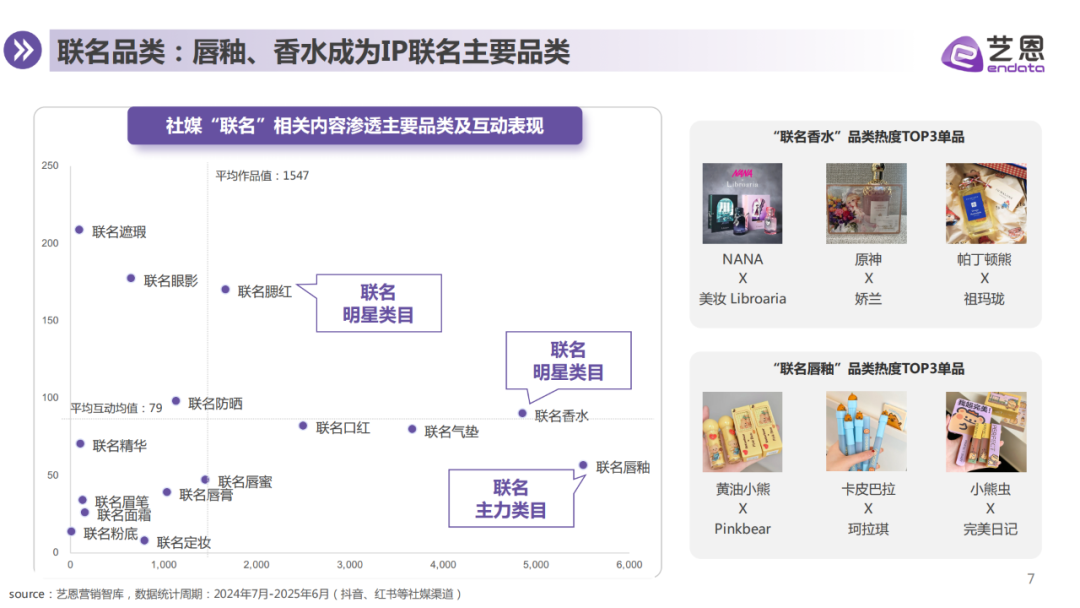Click the 250 value on the vertical axis
Screen dimensions: 1080x608
pos(50,165)
